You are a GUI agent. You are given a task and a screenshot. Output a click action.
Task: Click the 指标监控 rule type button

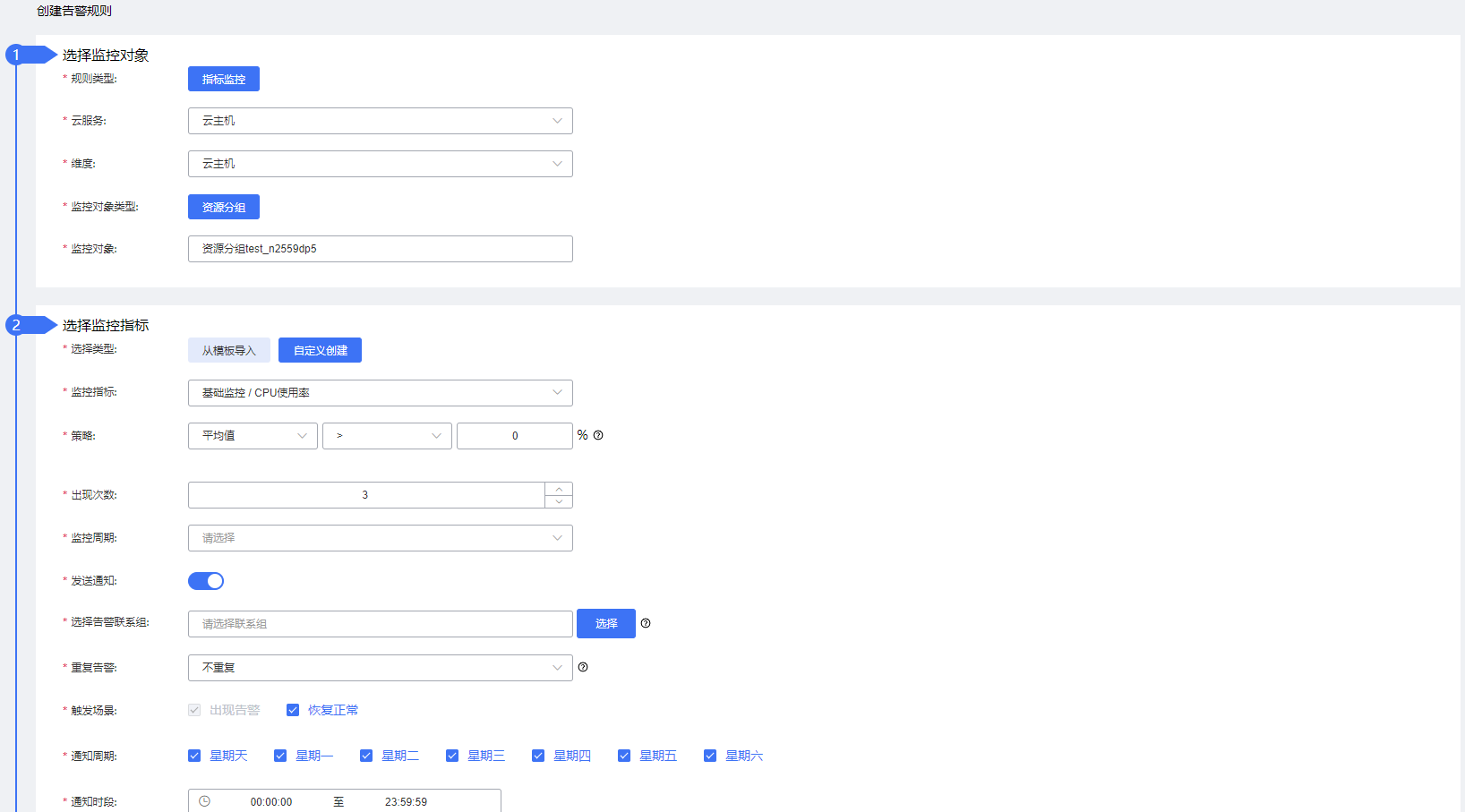click(x=224, y=79)
